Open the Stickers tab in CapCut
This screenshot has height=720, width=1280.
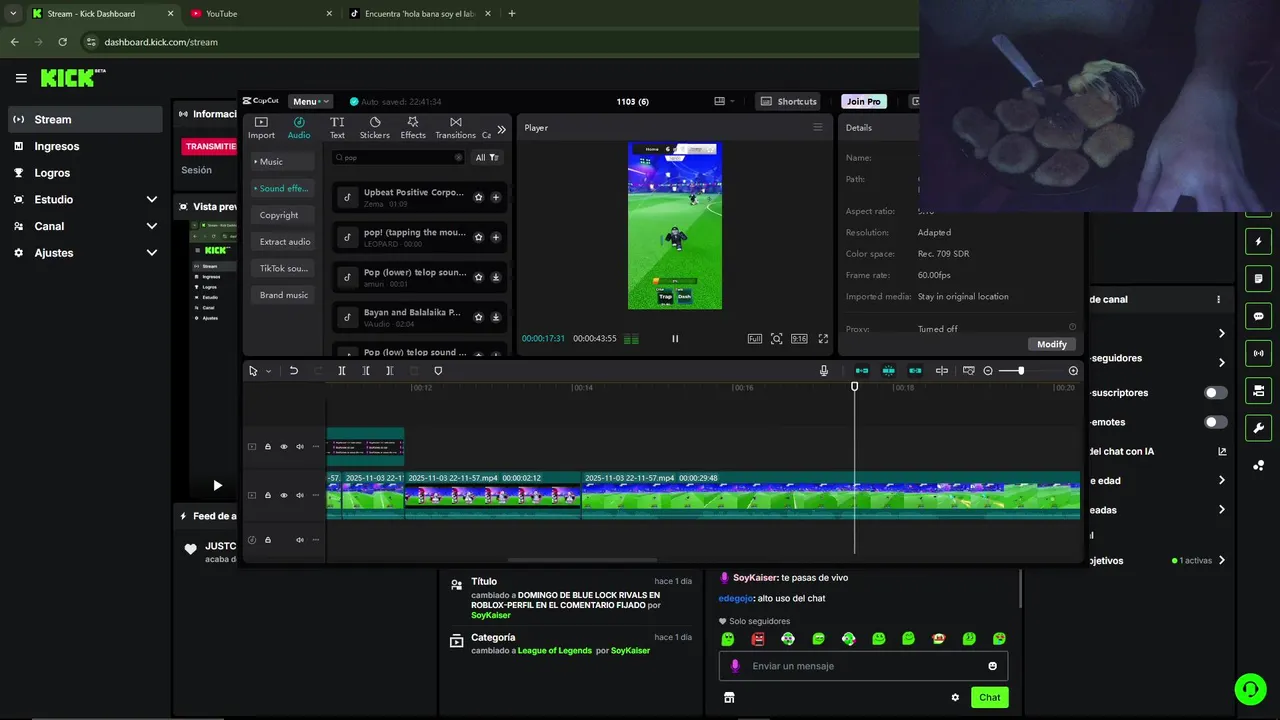point(375,128)
